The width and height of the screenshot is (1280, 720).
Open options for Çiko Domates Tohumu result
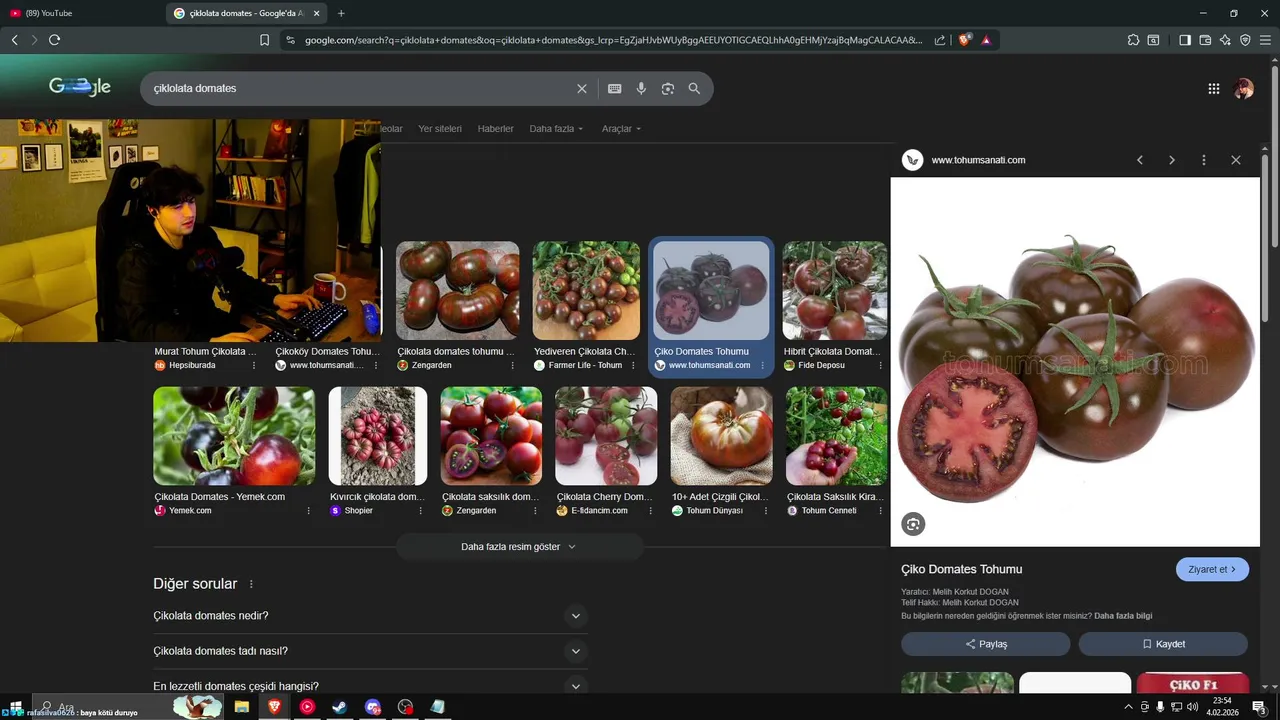pyautogui.click(x=763, y=365)
